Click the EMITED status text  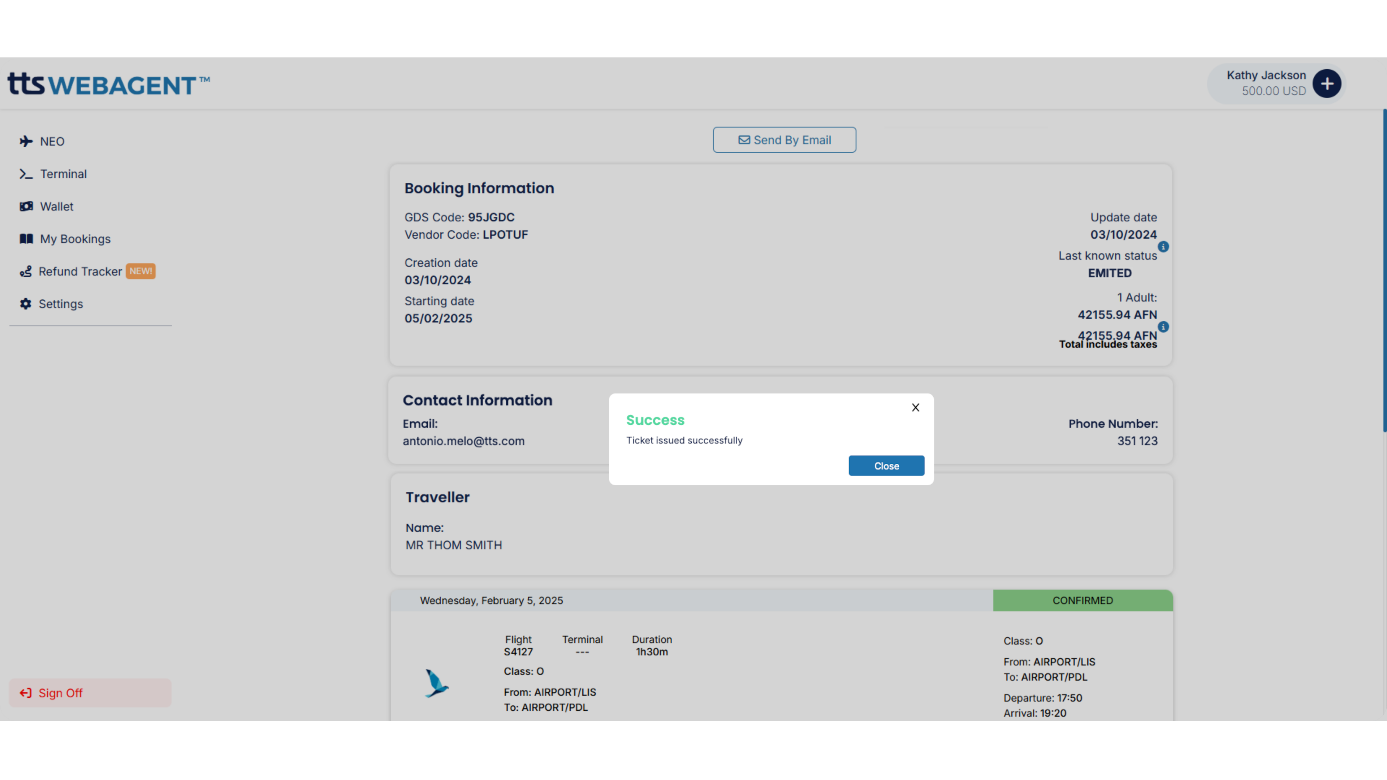1110,273
